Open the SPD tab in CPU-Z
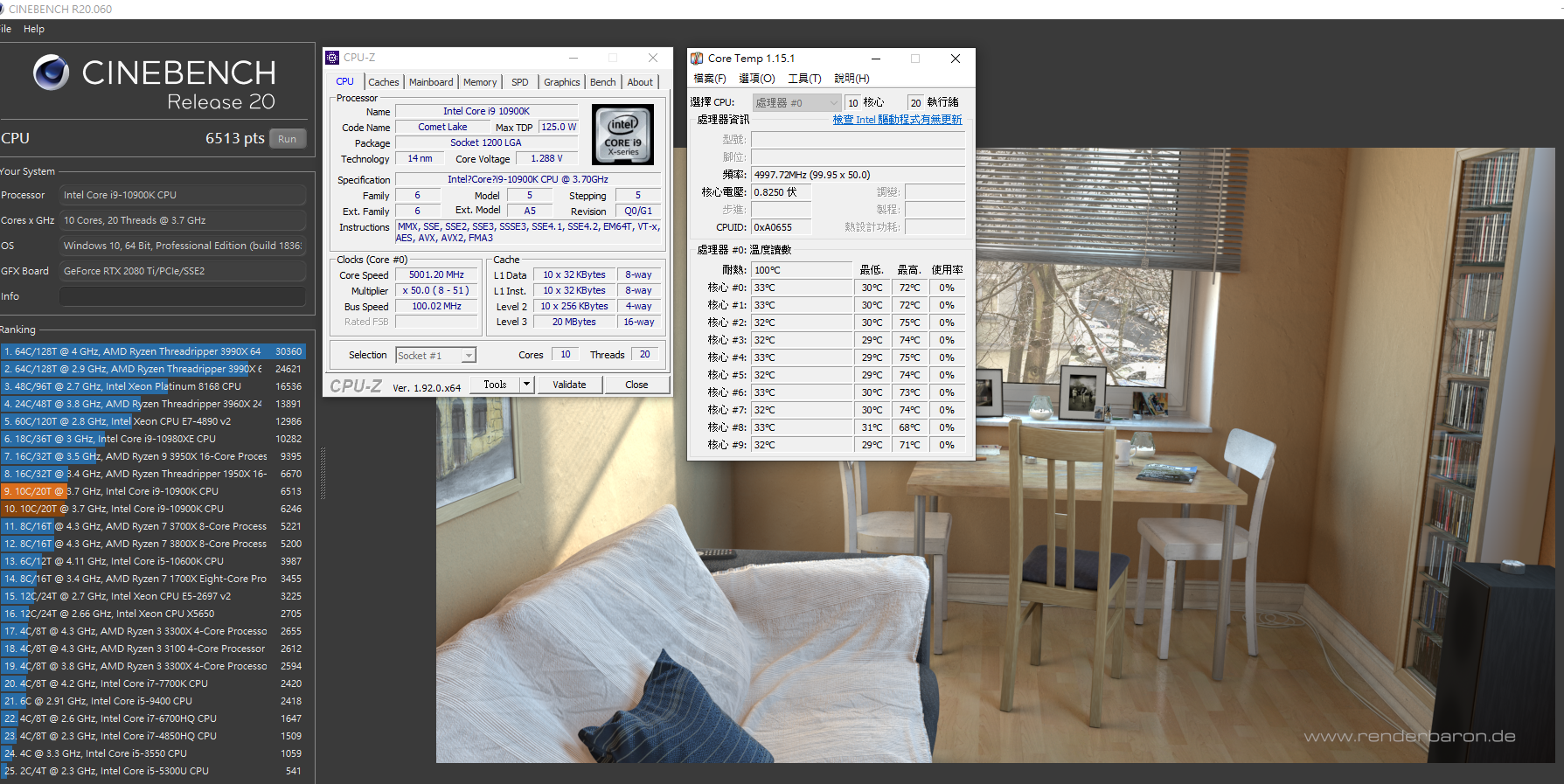The width and height of the screenshot is (1564, 784). (520, 82)
